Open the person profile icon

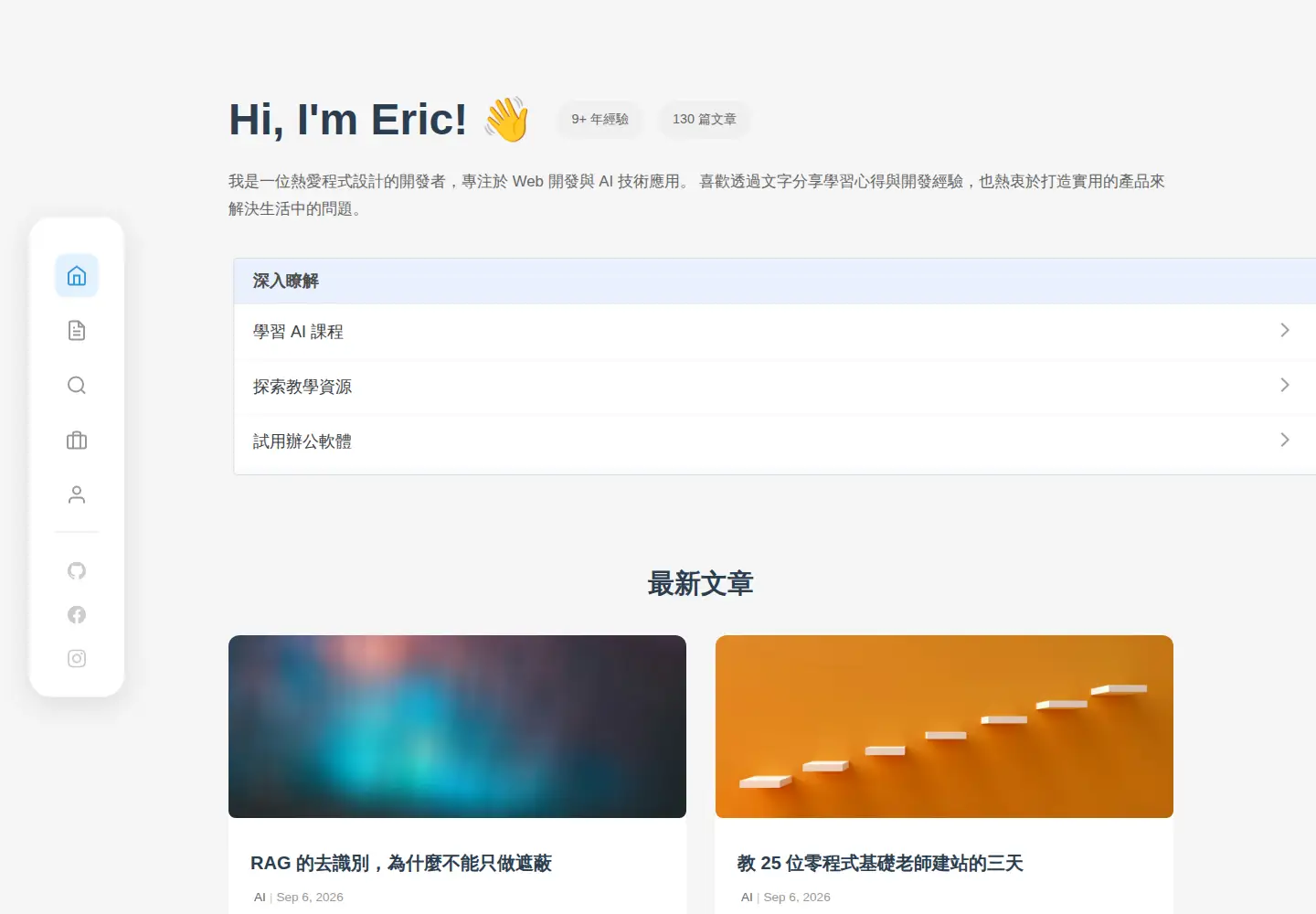coord(77,495)
